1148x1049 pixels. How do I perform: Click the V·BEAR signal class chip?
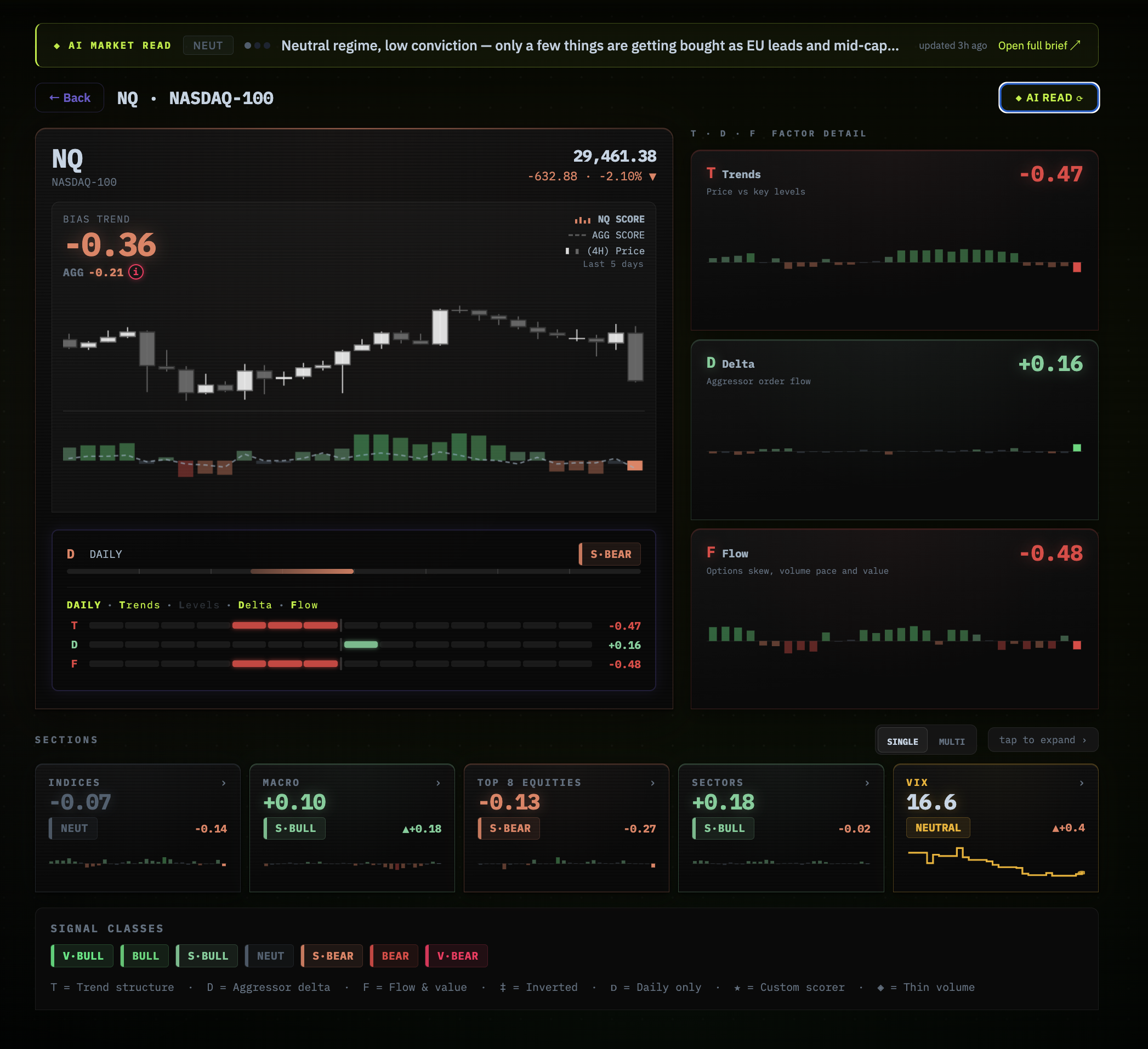[x=456, y=956]
